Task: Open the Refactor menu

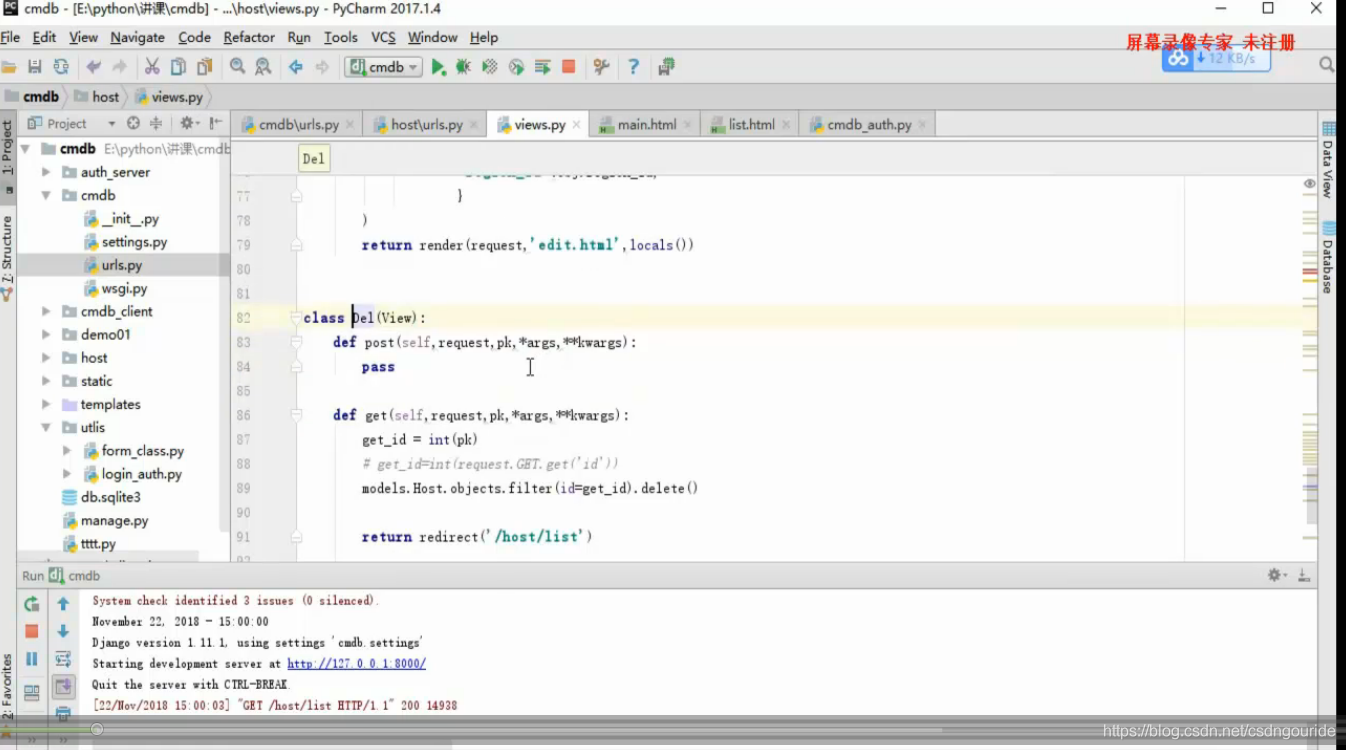Action: [249, 37]
